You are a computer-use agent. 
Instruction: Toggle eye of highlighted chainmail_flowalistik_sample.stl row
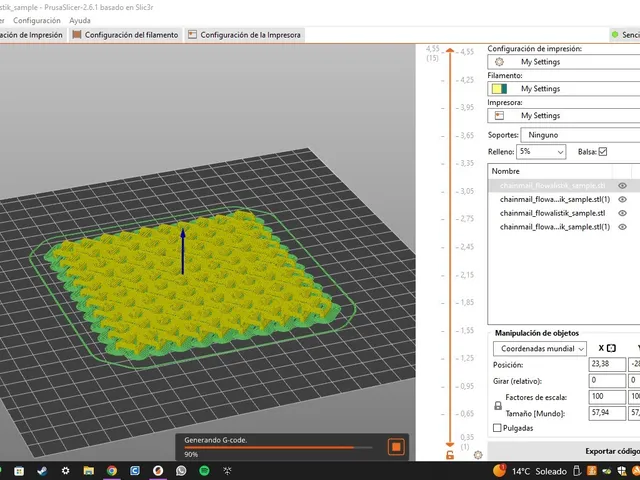click(x=622, y=186)
